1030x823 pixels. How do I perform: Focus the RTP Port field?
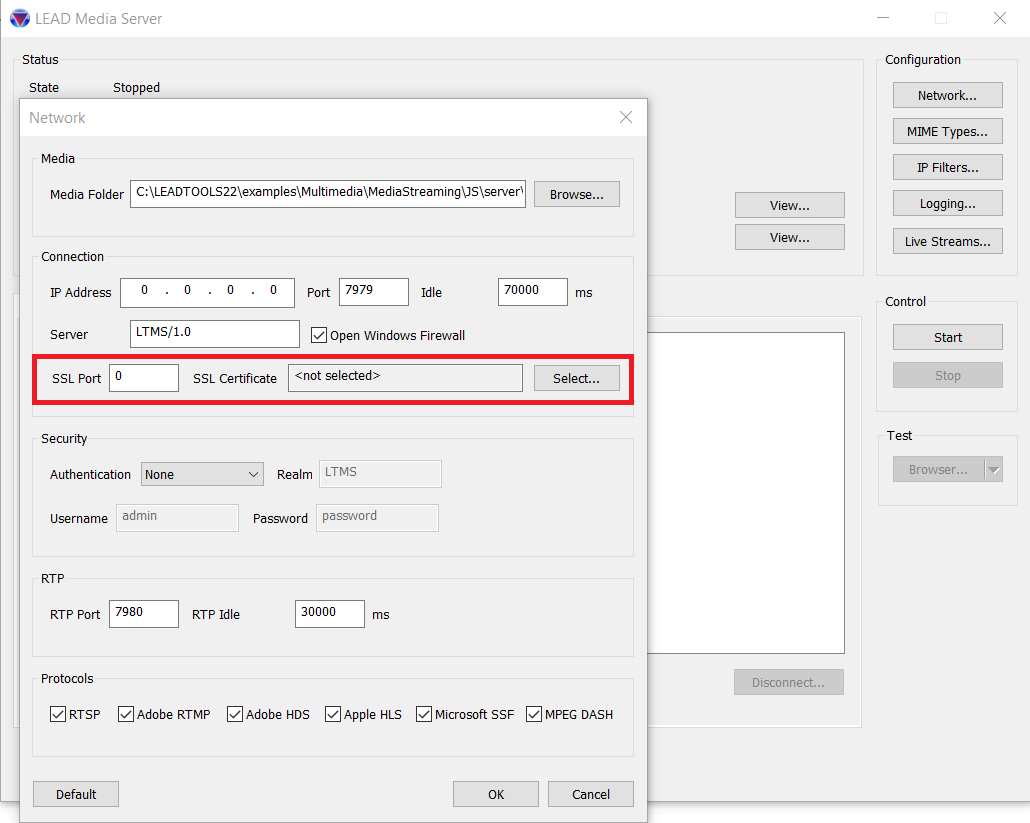(x=144, y=613)
